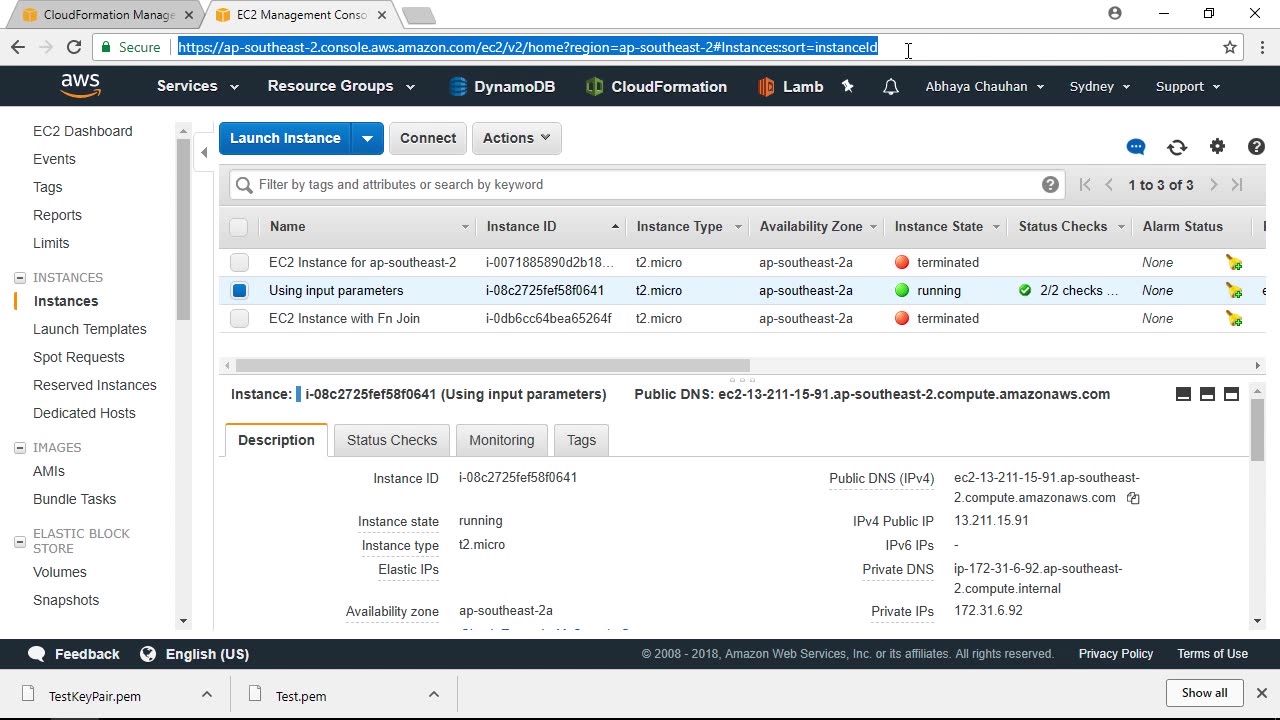Click the sidebar vertical scrollbar
Image resolution: width=1280 pixels, height=720 pixels.
pyautogui.click(x=183, y=230)
